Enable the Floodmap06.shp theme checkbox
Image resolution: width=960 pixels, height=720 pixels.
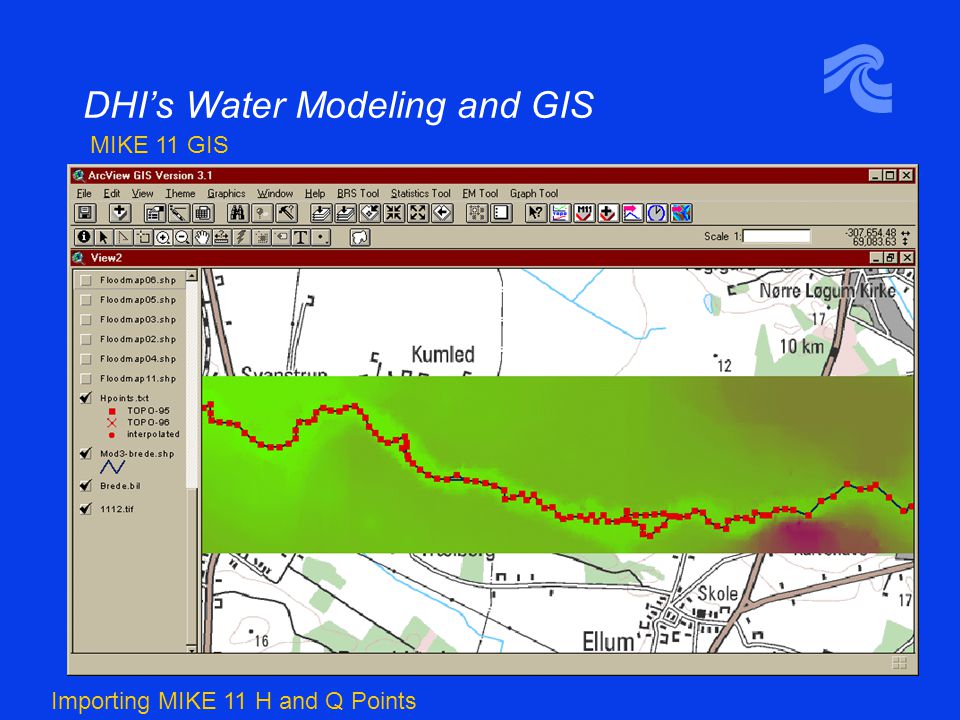pyautogui.click(x=86, y=280)
